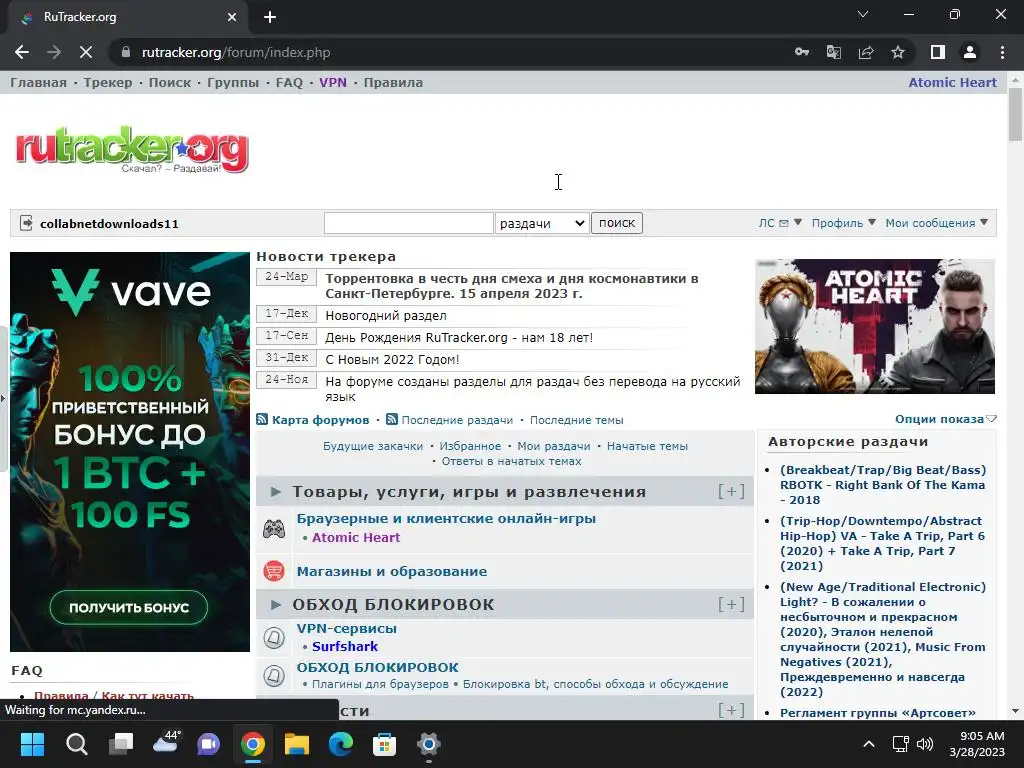The image size is (1024, 768).
Task: Open Windows taskbar search
Action: coord(76,744)
